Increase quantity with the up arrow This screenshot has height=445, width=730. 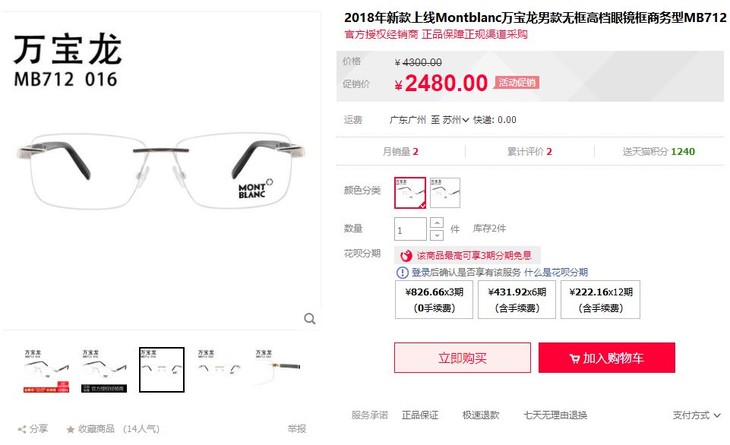tap(437, 223)
